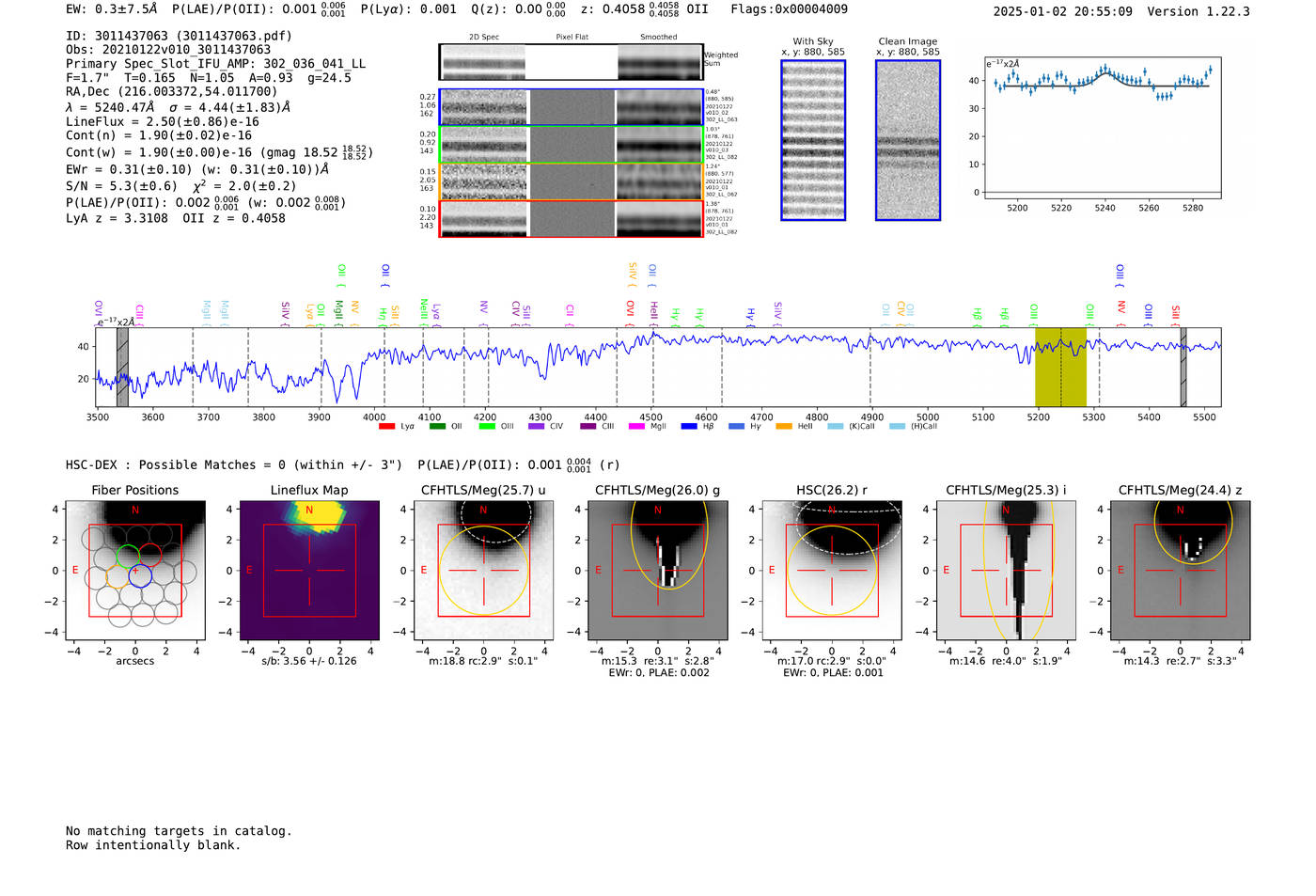
Task: Click the With Sky cutout image
Action: click(813, 140)
